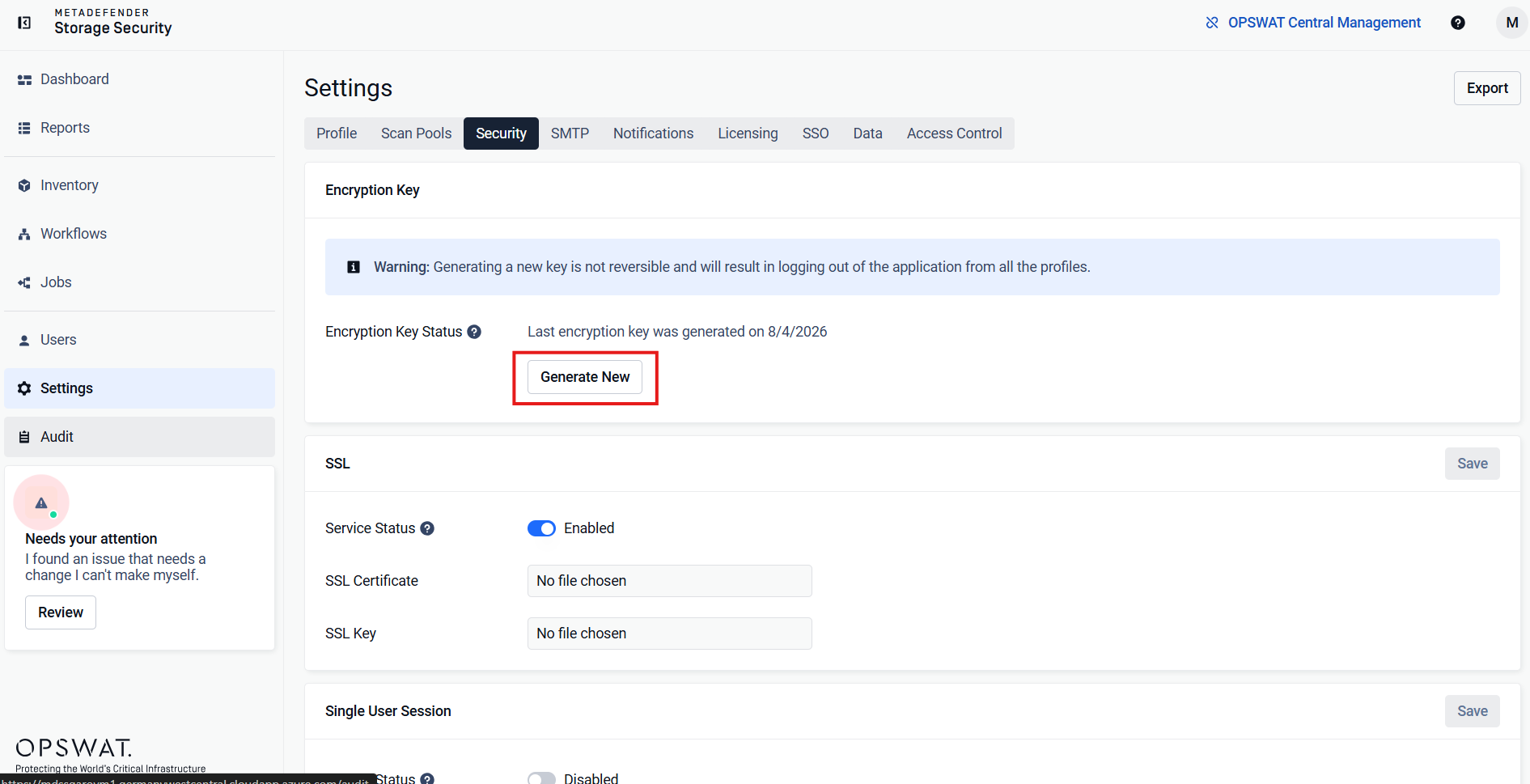
Task: Open the Notifications tab
Action: click(653, 133)
